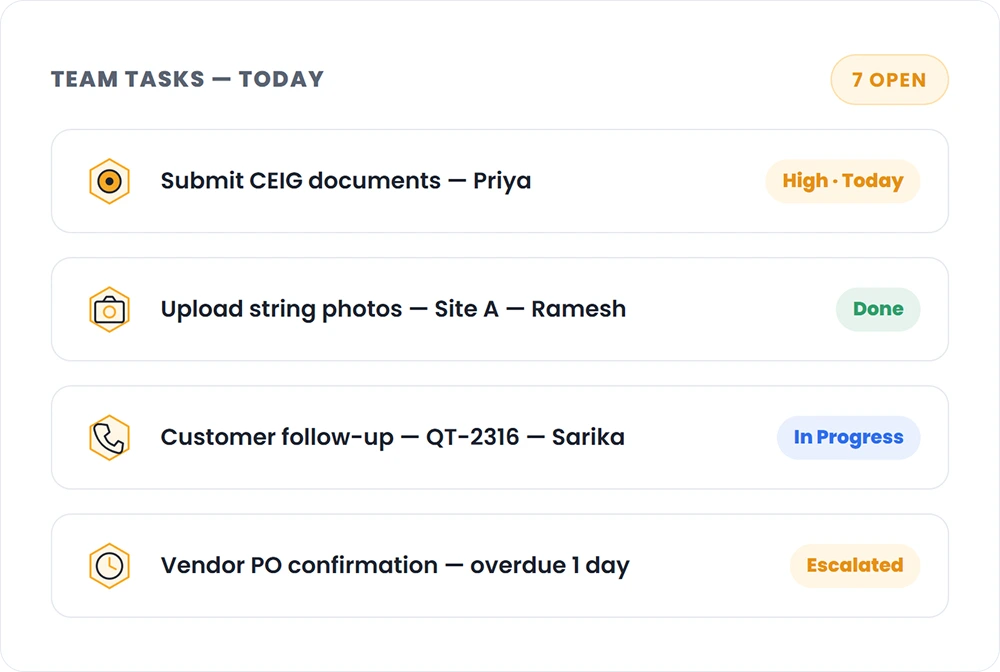Viewport: 1000px width, 672px height.
Task: Select the Customer follow-up task card
Action: click(x=500, y=437)
